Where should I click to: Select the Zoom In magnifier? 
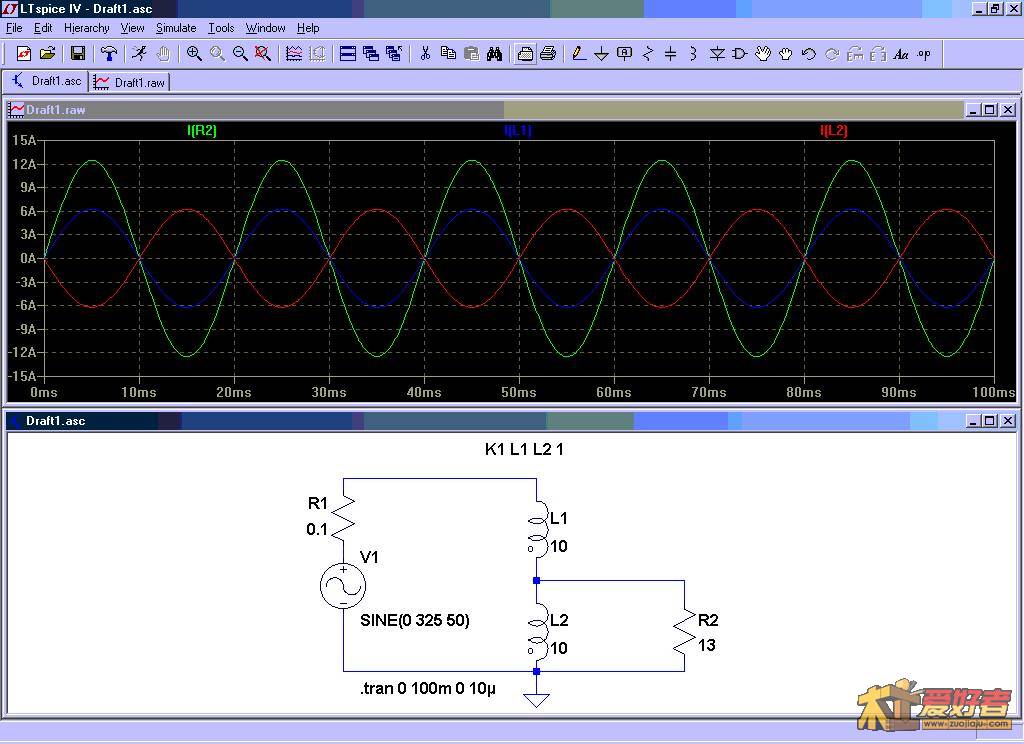click(194, 54)
